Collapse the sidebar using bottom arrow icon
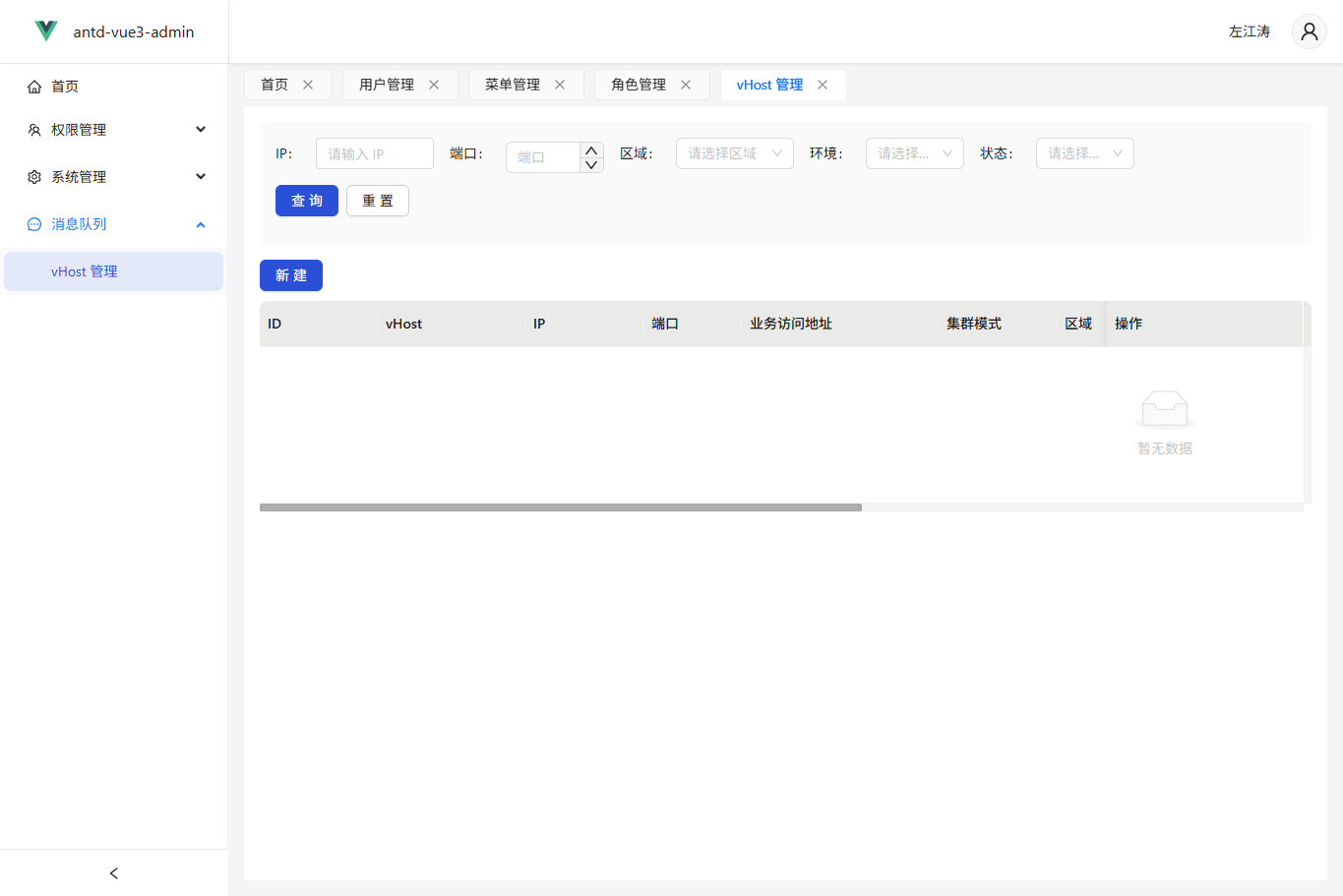 pos(113,872)
